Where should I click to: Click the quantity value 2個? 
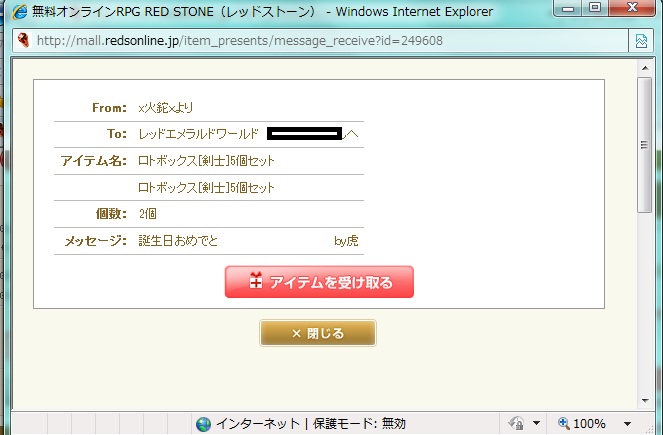point(148,213)
